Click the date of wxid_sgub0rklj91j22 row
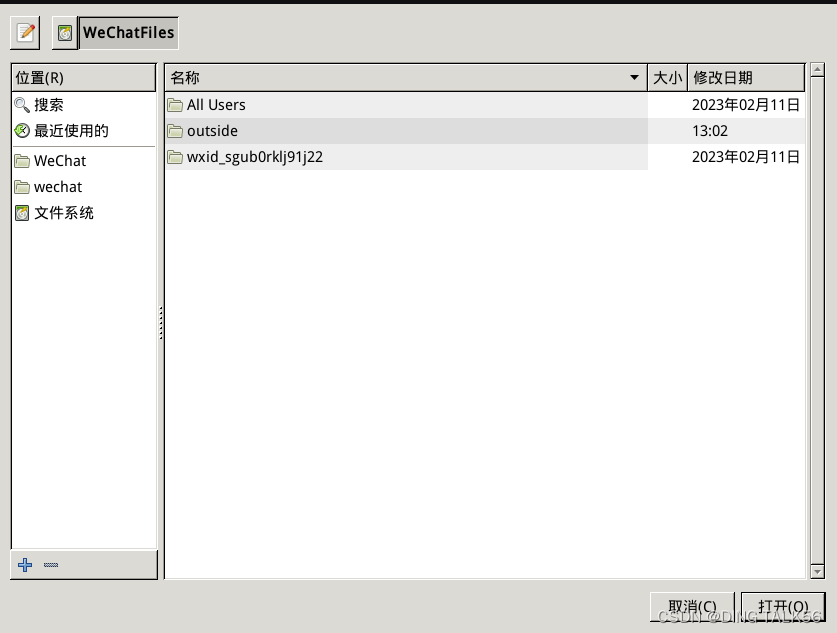Viewport: 837px width, 633px height. click(746, 157)
